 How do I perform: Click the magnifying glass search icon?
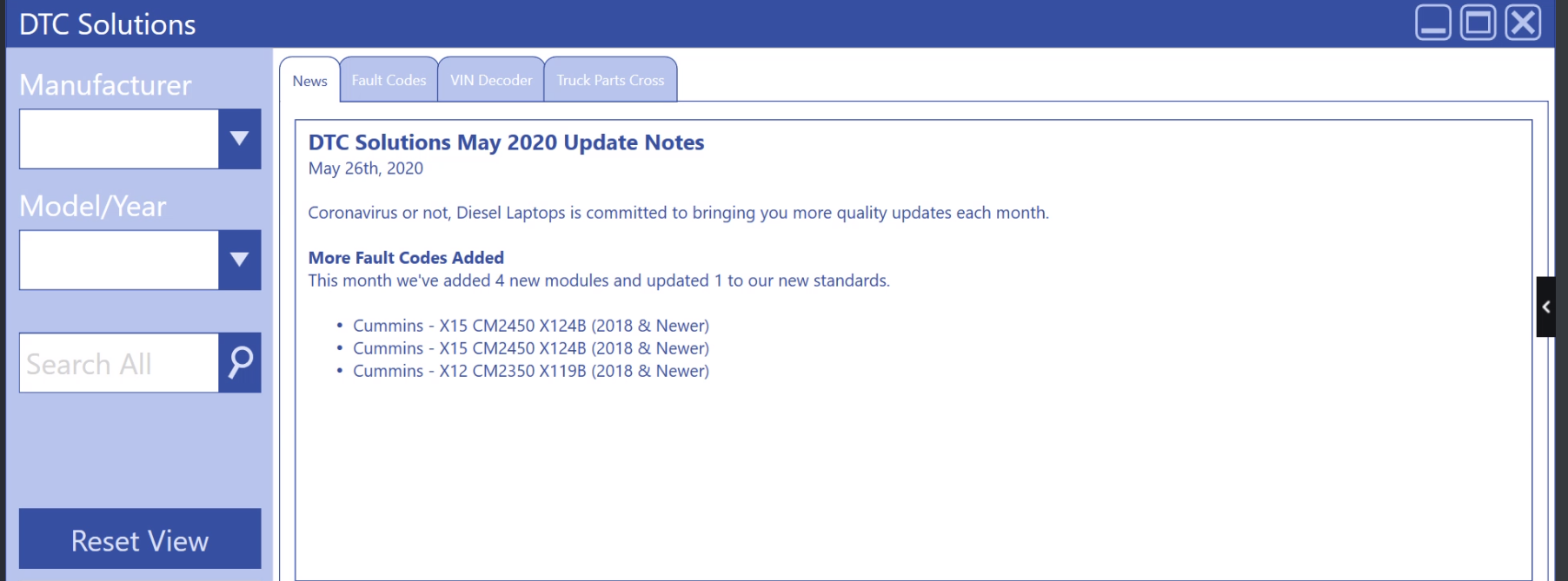click(x=240, y=362)
